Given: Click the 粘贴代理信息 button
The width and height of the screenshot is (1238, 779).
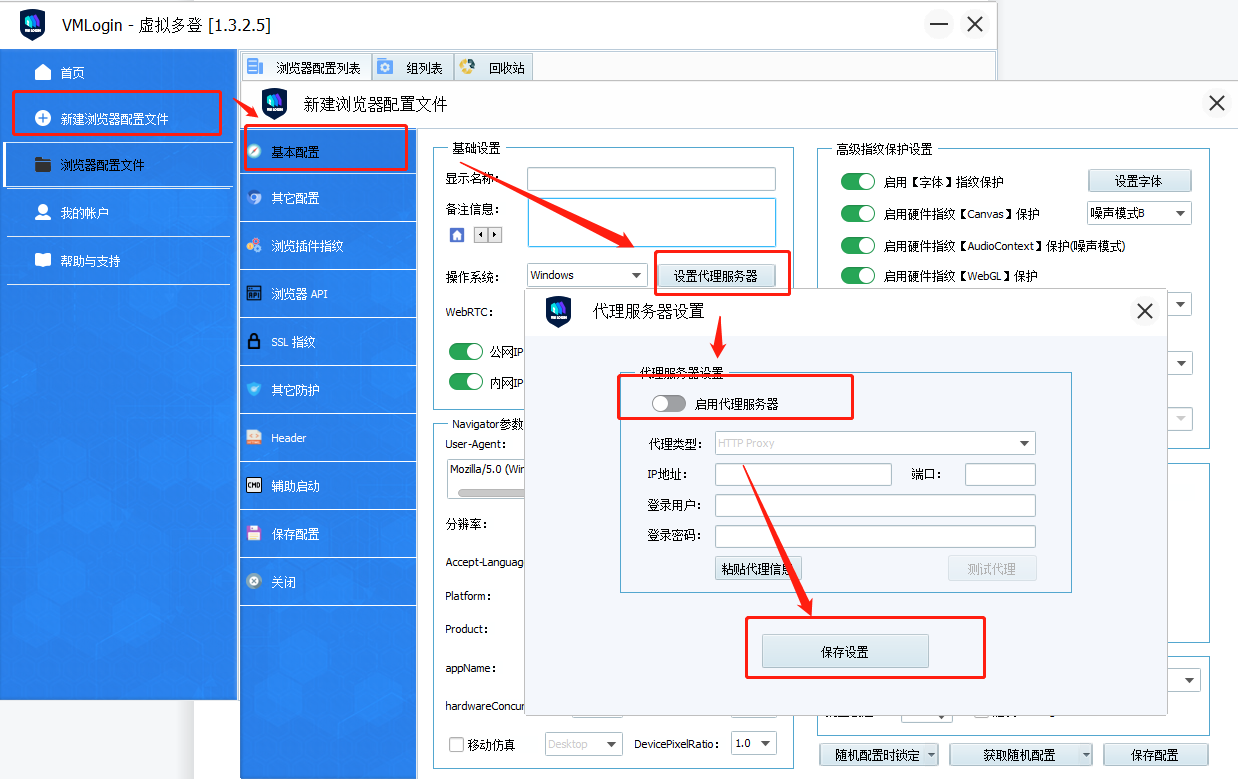Looking at the screenshot, I should click(x=758, y=569).
